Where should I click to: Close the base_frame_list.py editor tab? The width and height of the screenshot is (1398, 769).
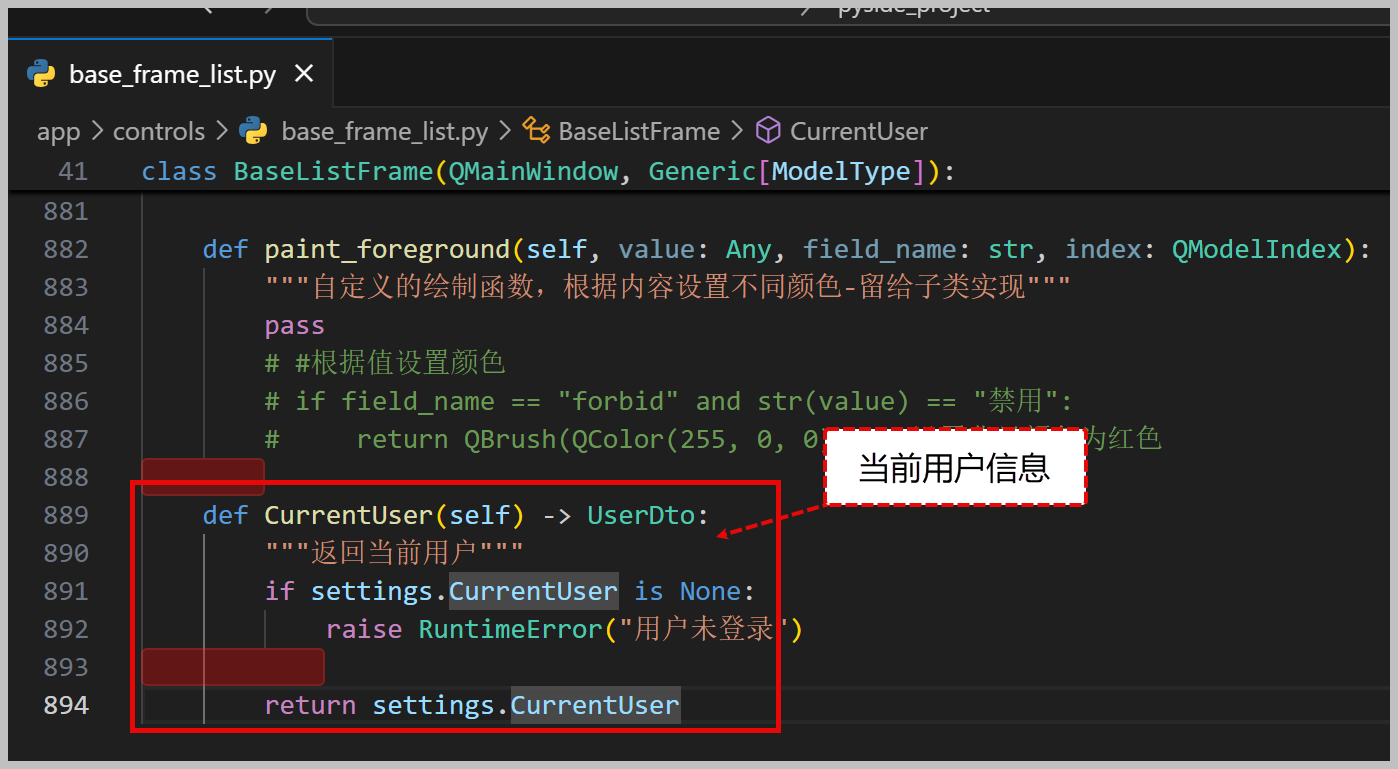pyautogui.click(x=304, y=73)
